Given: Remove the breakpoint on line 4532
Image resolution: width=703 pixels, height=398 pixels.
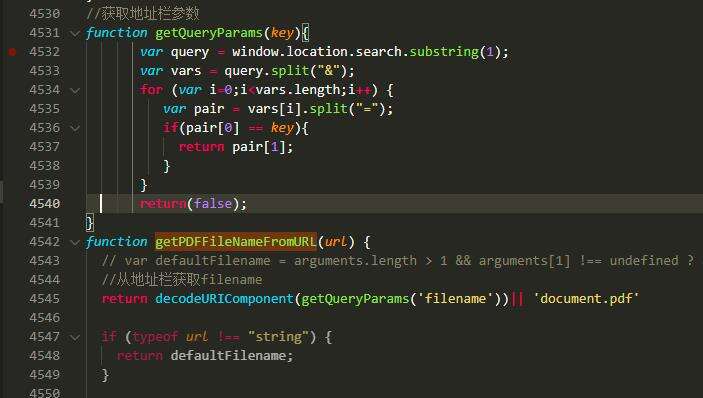Looking at the screenshot, I should (13, 52).
